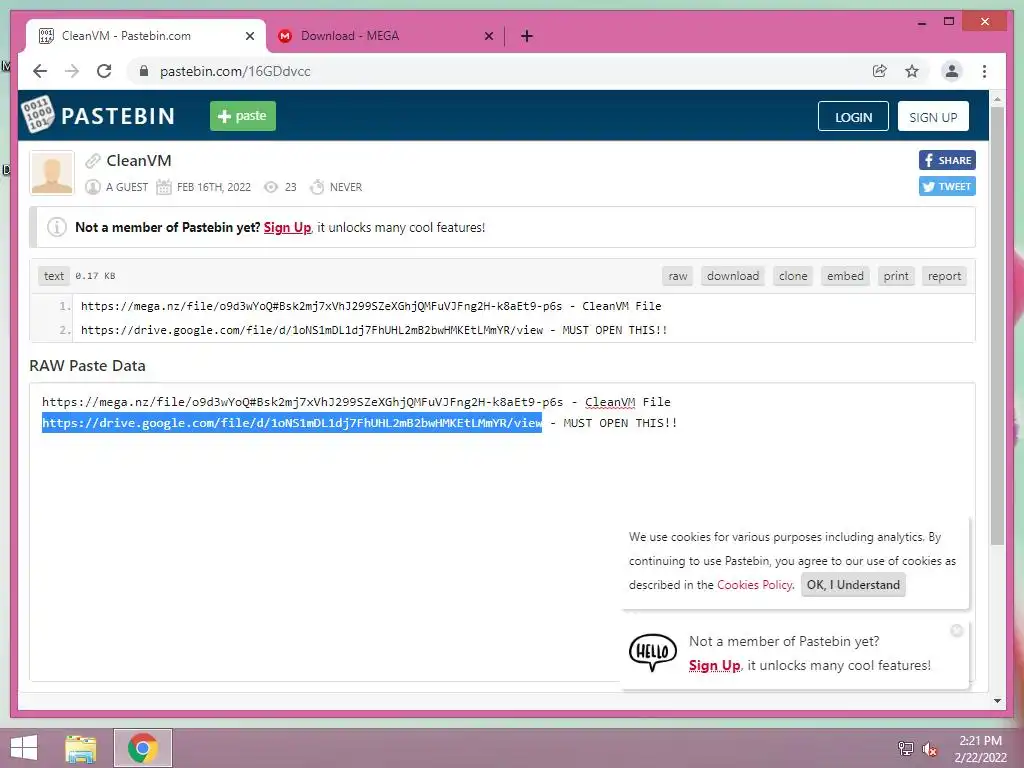Click the embed button
Screen dimensions: 1024x768
click(845, 276)
